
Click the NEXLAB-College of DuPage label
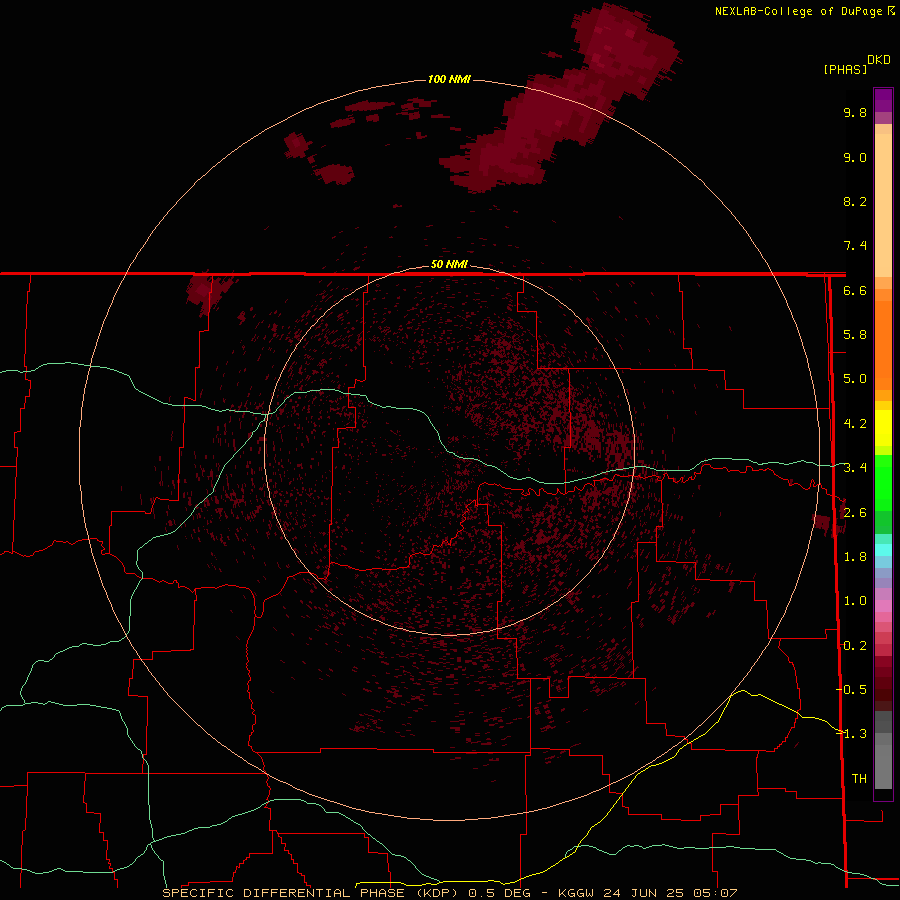[798, 11]
